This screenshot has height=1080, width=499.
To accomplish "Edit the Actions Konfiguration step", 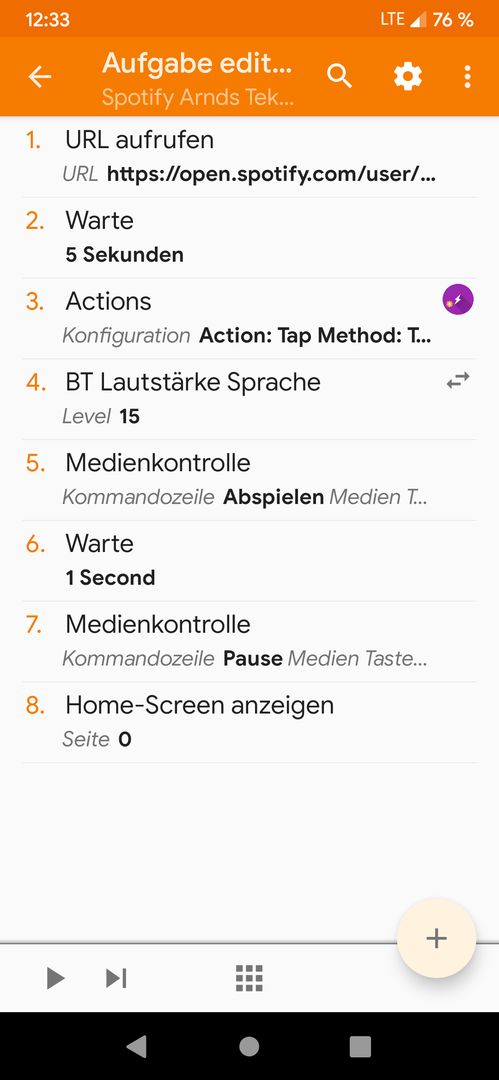I will (x=249, y=318).
